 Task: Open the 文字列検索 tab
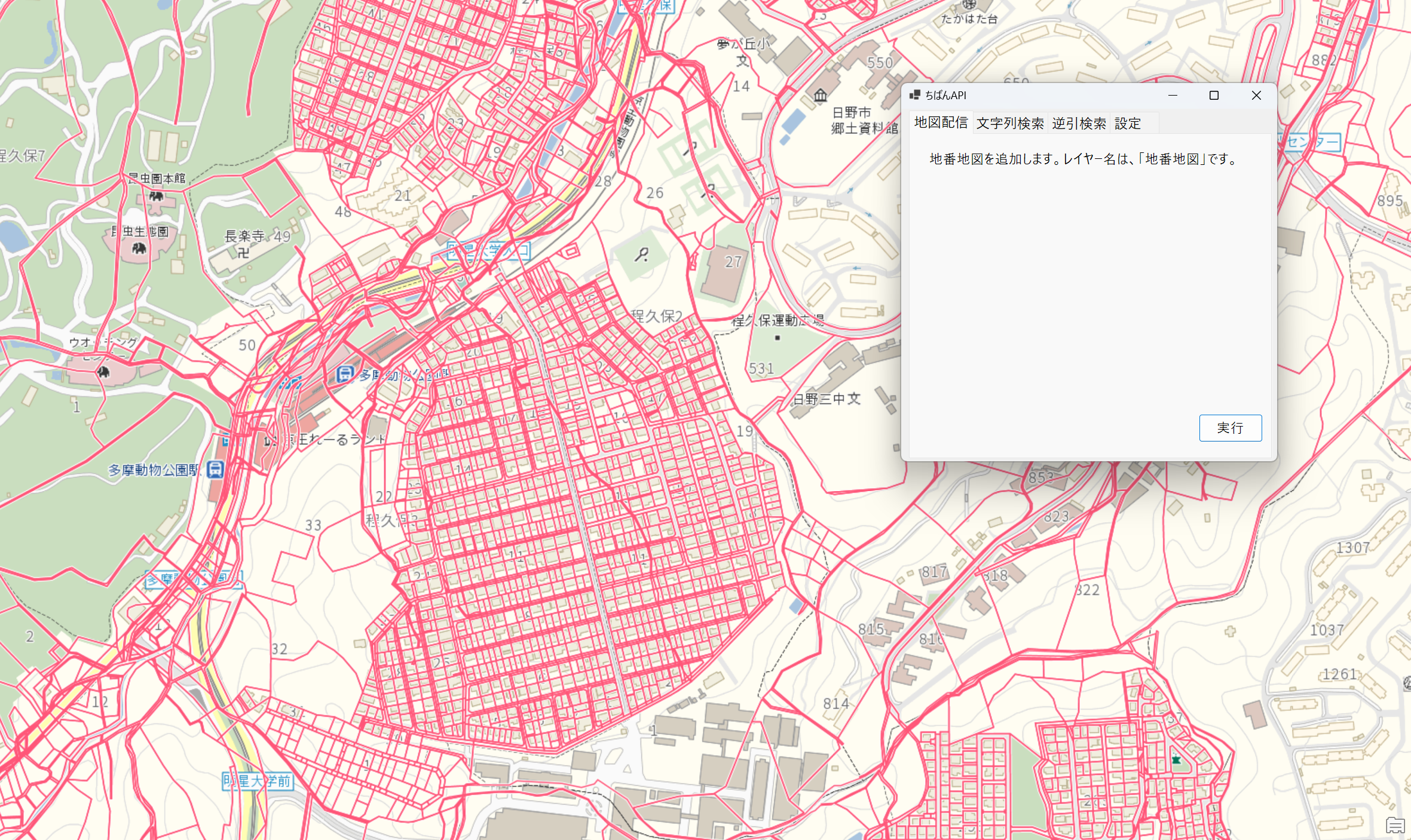pos(1010,124)
